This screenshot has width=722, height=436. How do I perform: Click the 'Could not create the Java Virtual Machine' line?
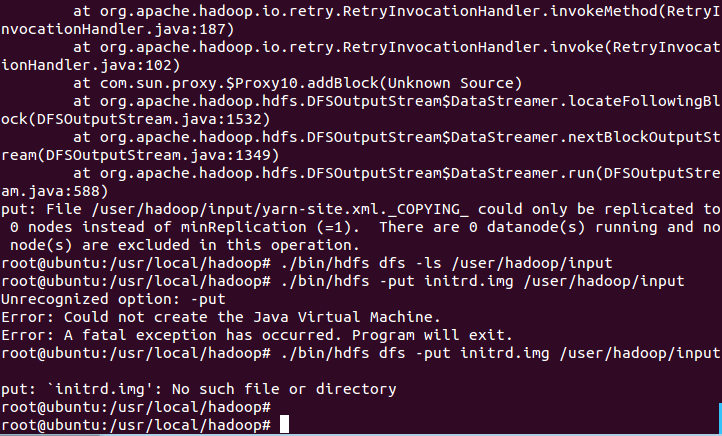tap(221, 317)
